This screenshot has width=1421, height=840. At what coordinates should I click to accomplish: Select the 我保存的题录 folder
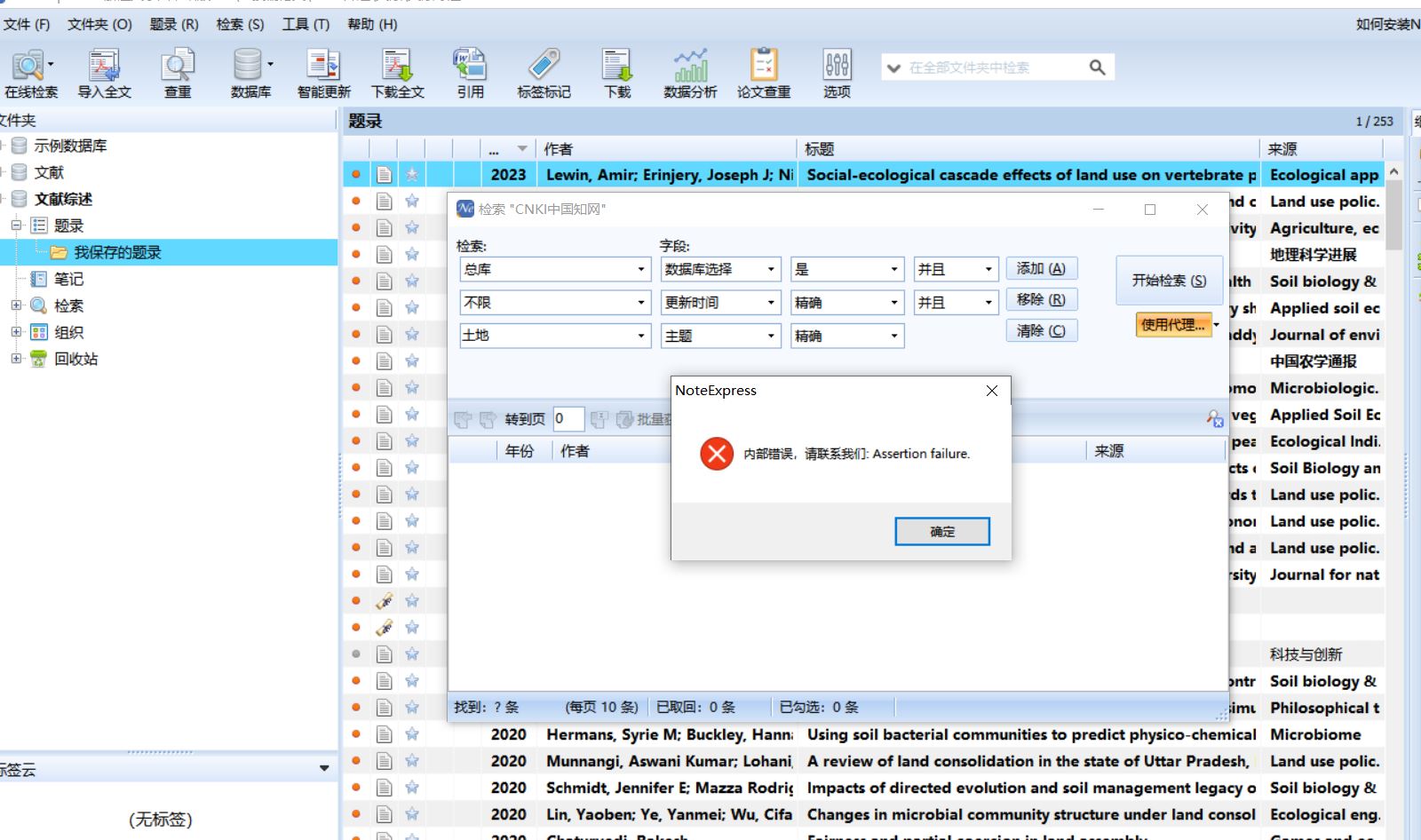[118, 252]
